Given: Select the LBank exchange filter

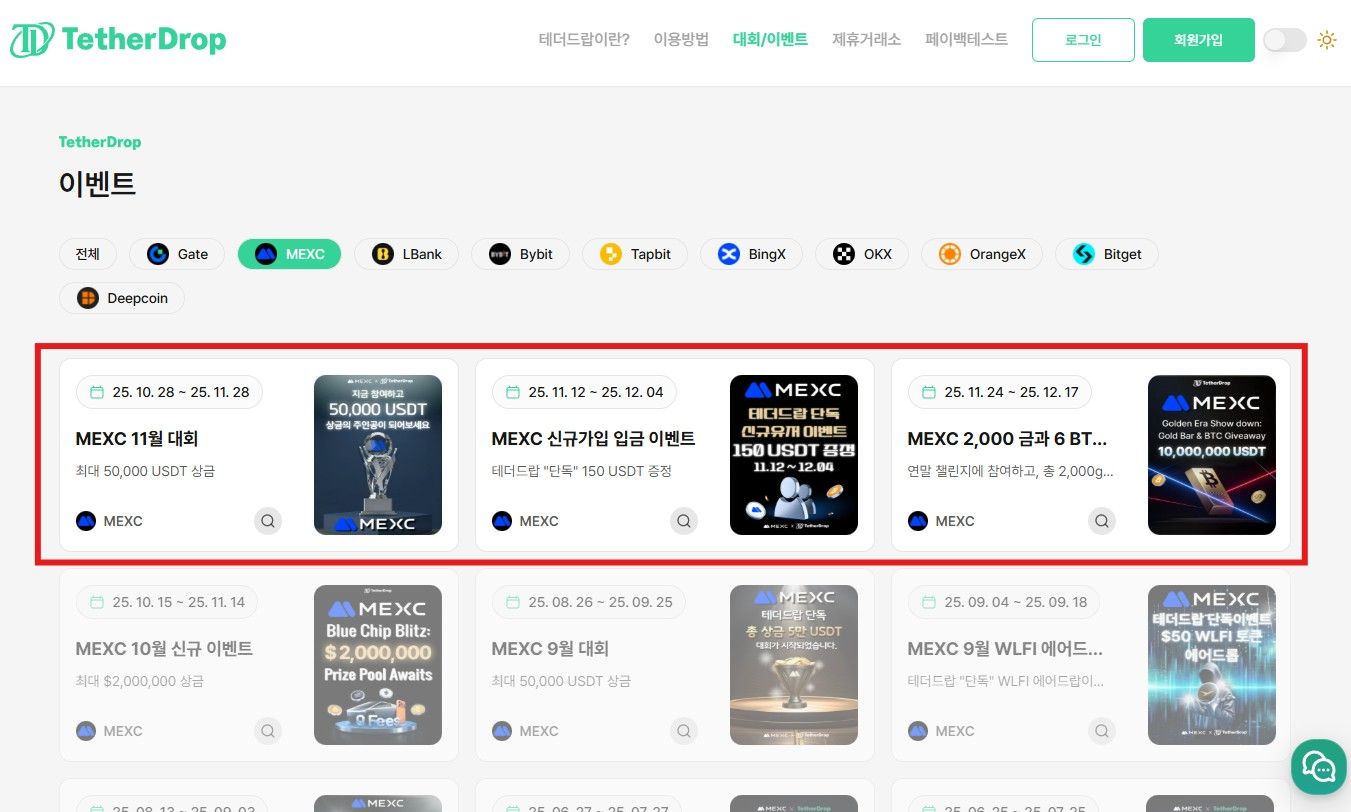Looking at the screenshot, I should 378,254.
